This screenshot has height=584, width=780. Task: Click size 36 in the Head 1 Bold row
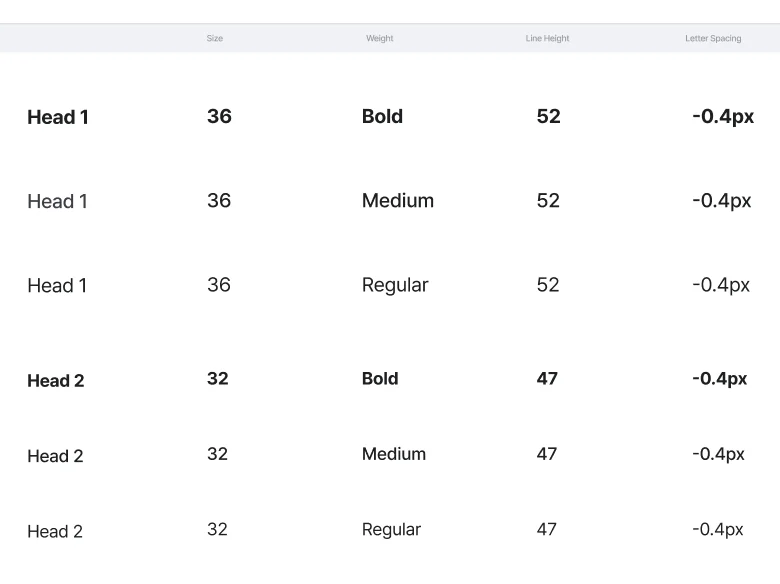[x=219, y=116]
